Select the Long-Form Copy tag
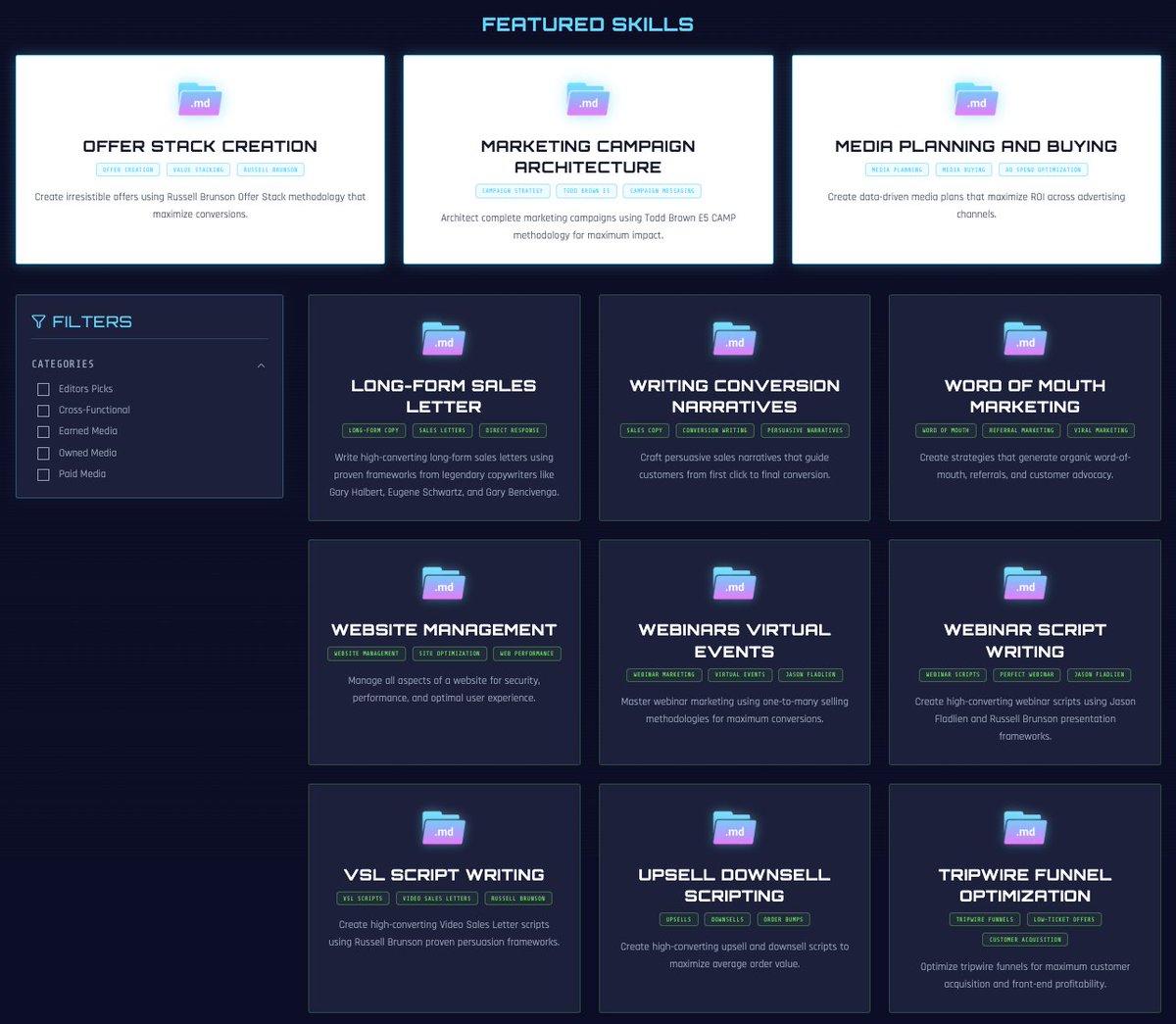This screenshot has width=1176, height=1024. tap(374, 430)
